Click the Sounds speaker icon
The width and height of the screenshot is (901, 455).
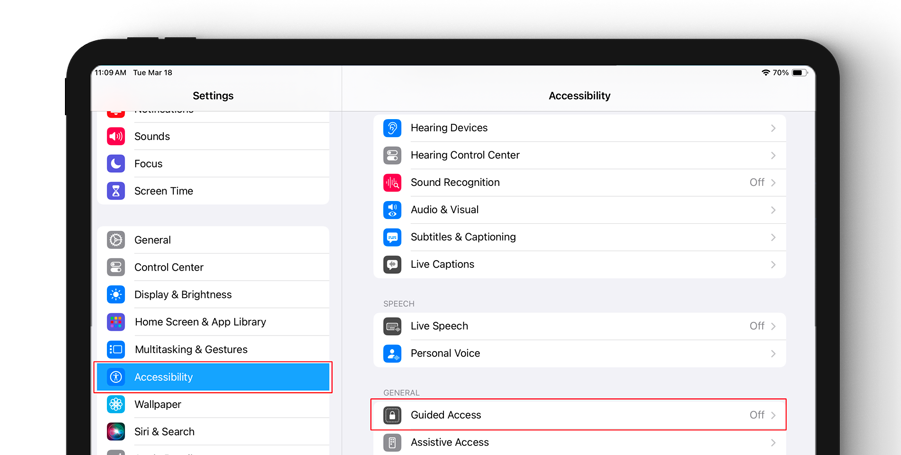[116, 136]
